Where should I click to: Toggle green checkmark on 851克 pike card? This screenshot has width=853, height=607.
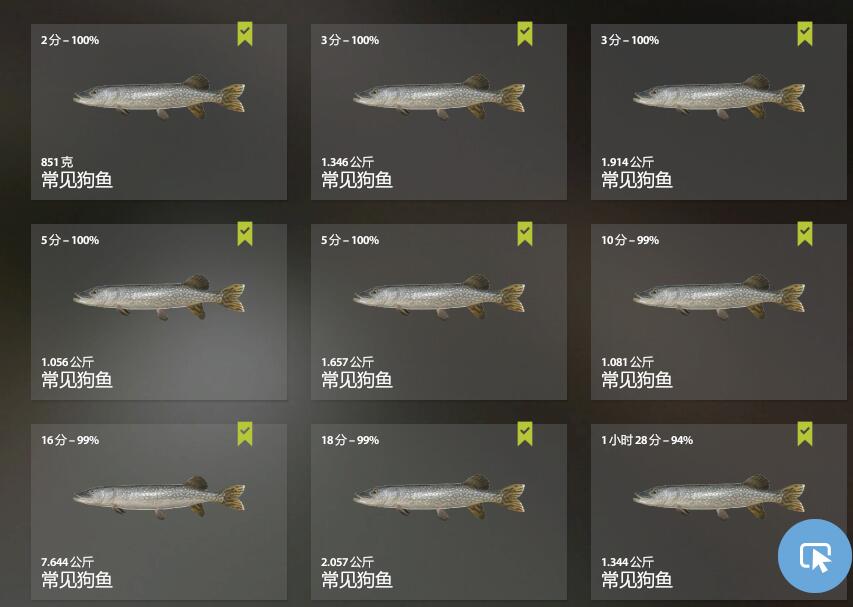coord(245,34)
